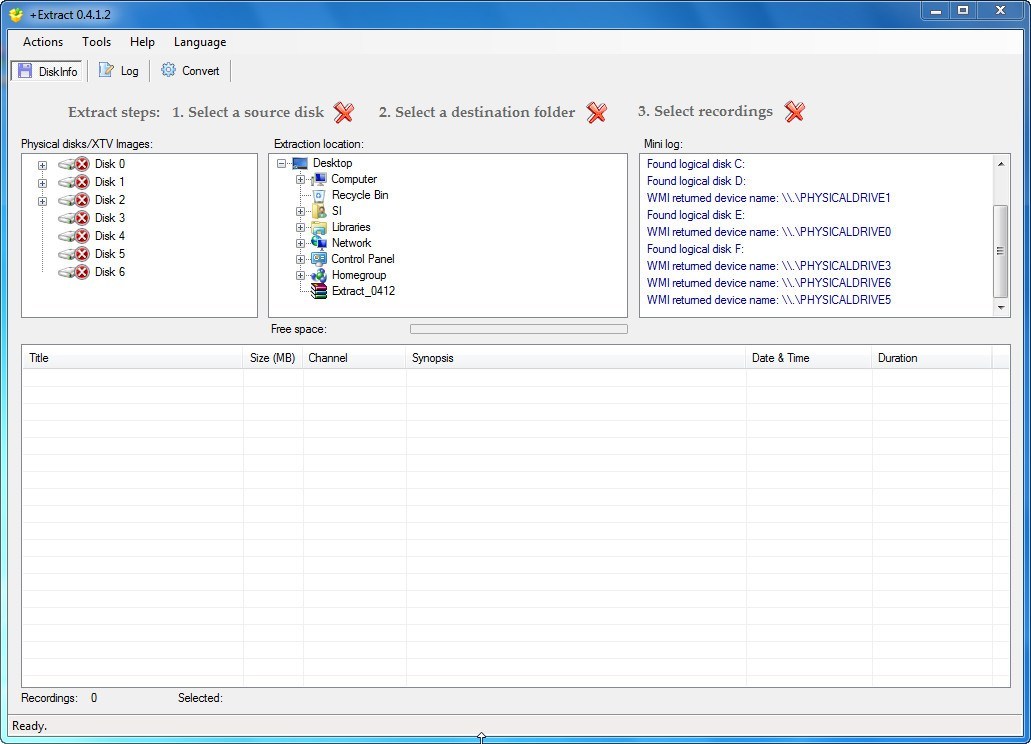Open the Tools menu
The height and width of the screenshot is (744, 1031).
click(96, 42)
